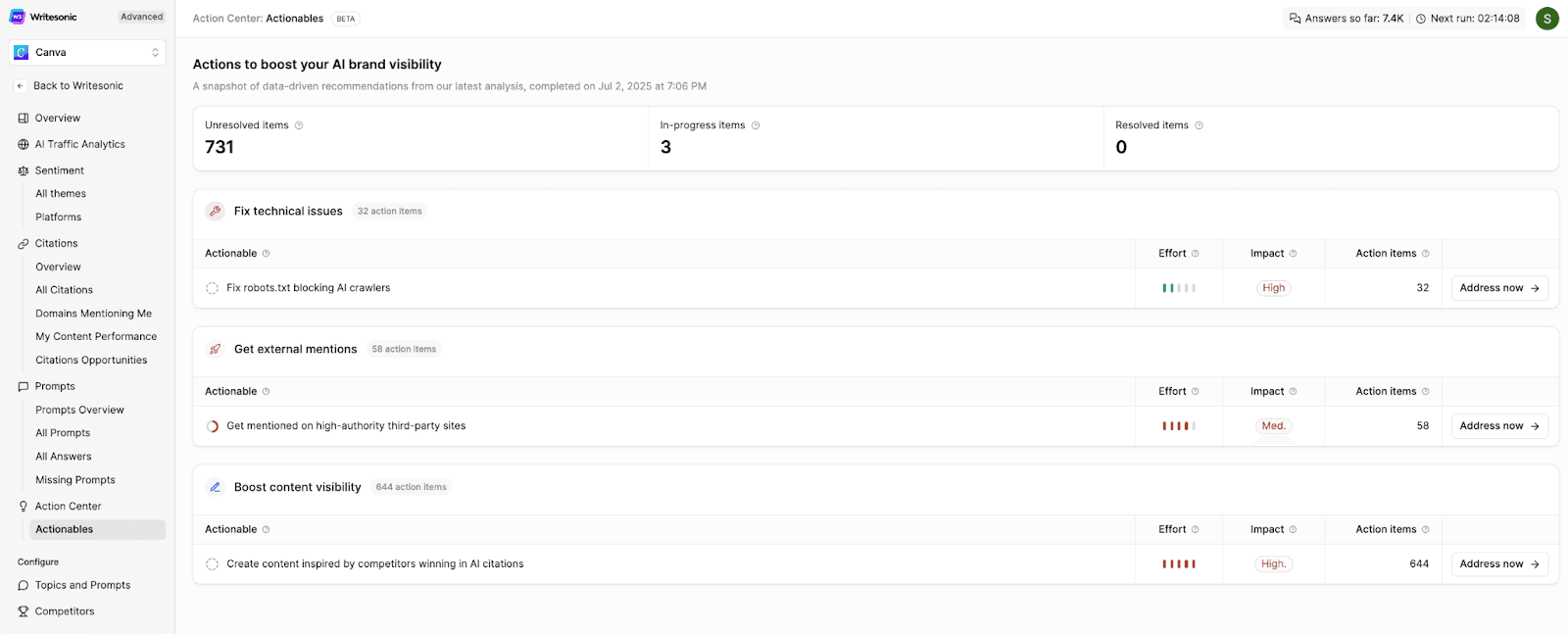
Task: Open the user avatar profile icon
Action: tap(1546, 18)
